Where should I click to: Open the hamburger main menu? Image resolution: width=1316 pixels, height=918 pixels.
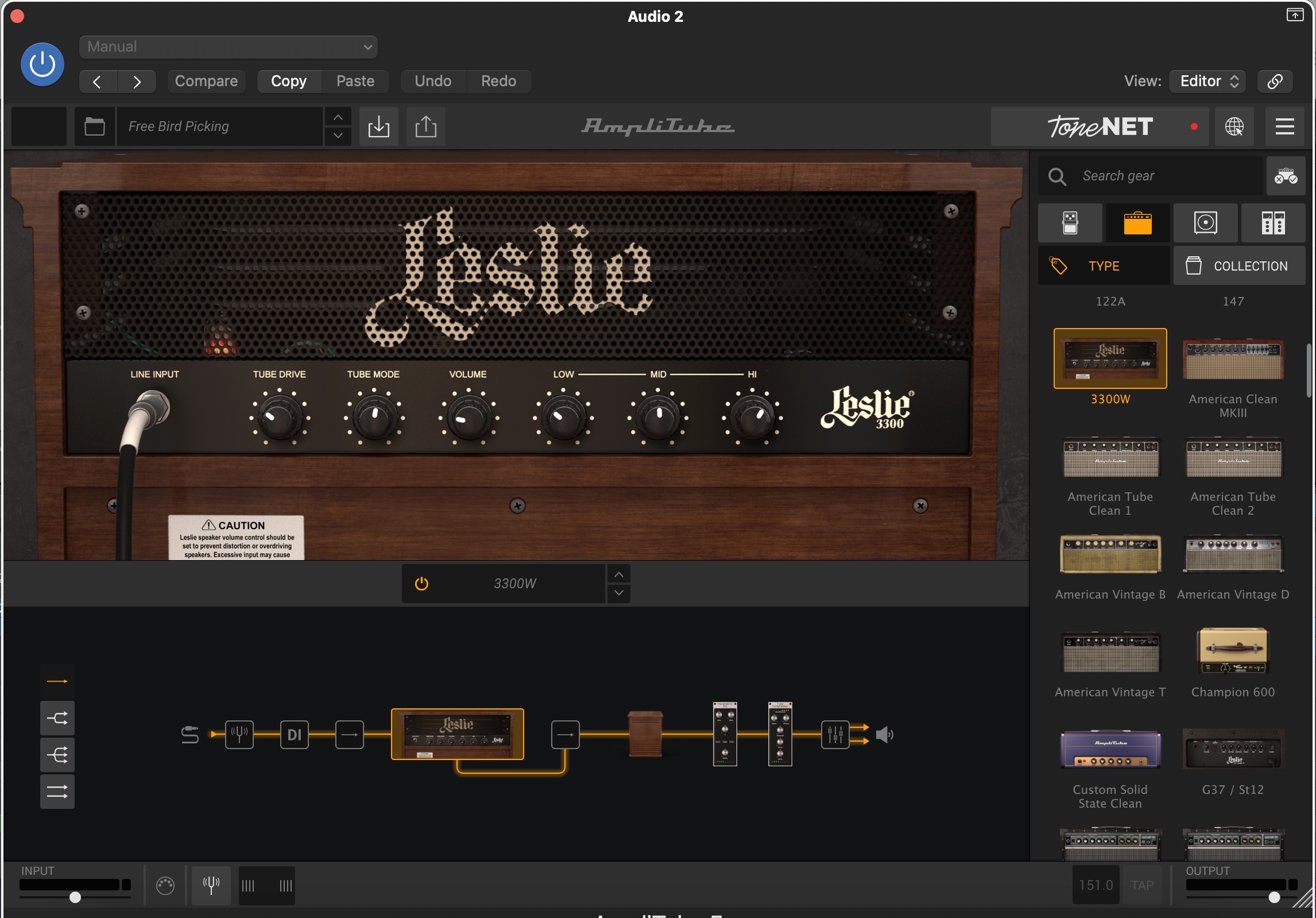[x=1284, y=126]
